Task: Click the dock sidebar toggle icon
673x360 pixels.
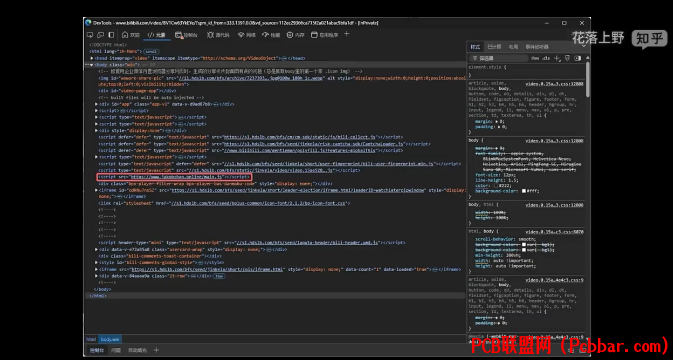Action: tap(111, 35)
